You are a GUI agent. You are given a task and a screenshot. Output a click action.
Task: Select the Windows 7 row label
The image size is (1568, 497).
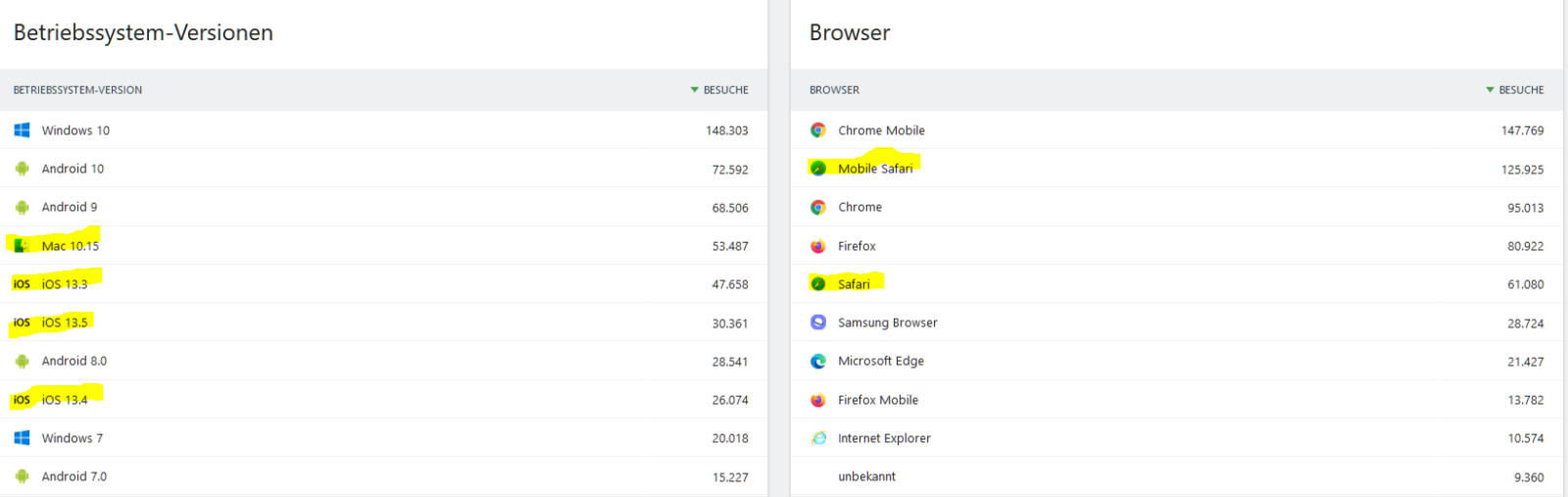[73, 438]
